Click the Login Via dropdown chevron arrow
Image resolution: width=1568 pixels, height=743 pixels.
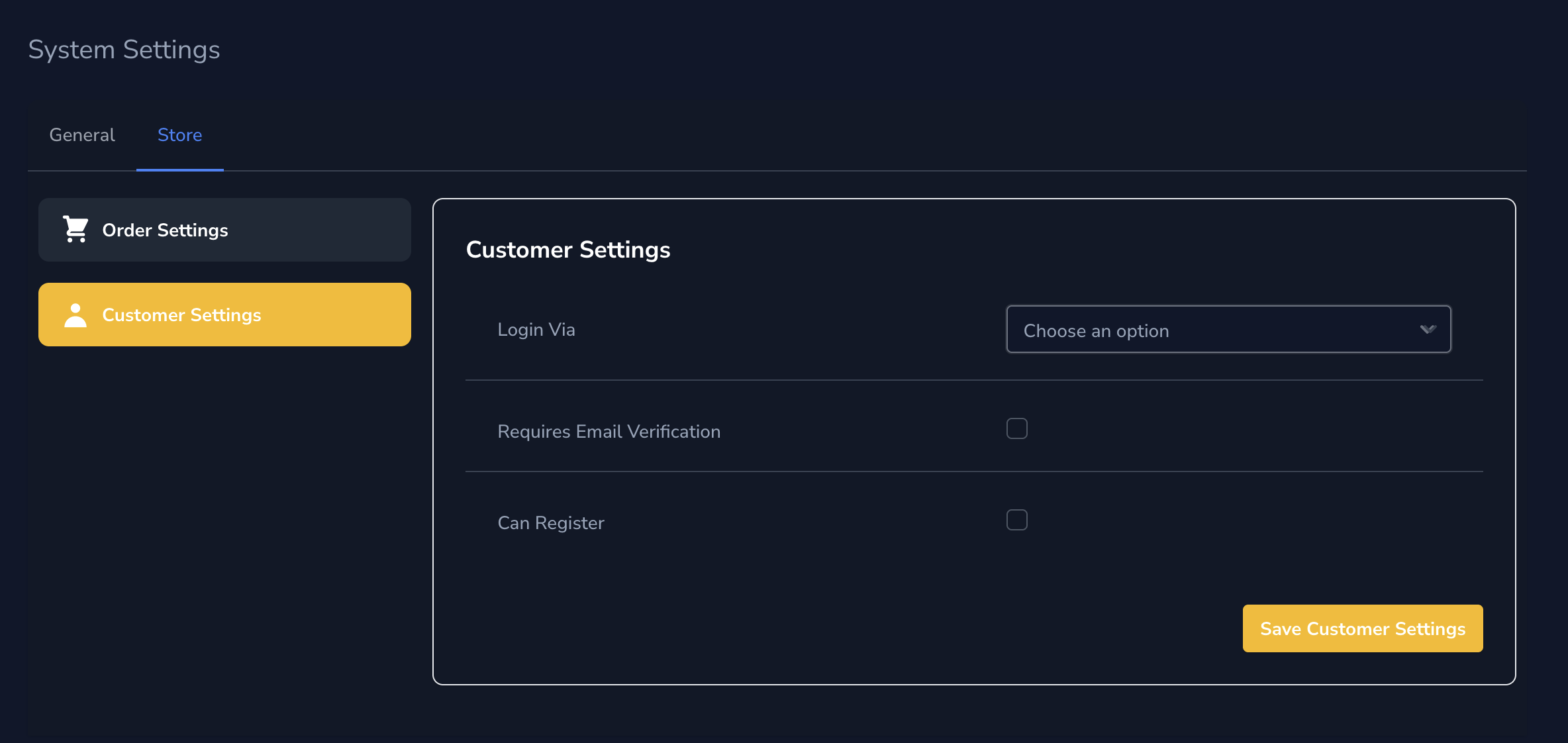click(1428, 329)
